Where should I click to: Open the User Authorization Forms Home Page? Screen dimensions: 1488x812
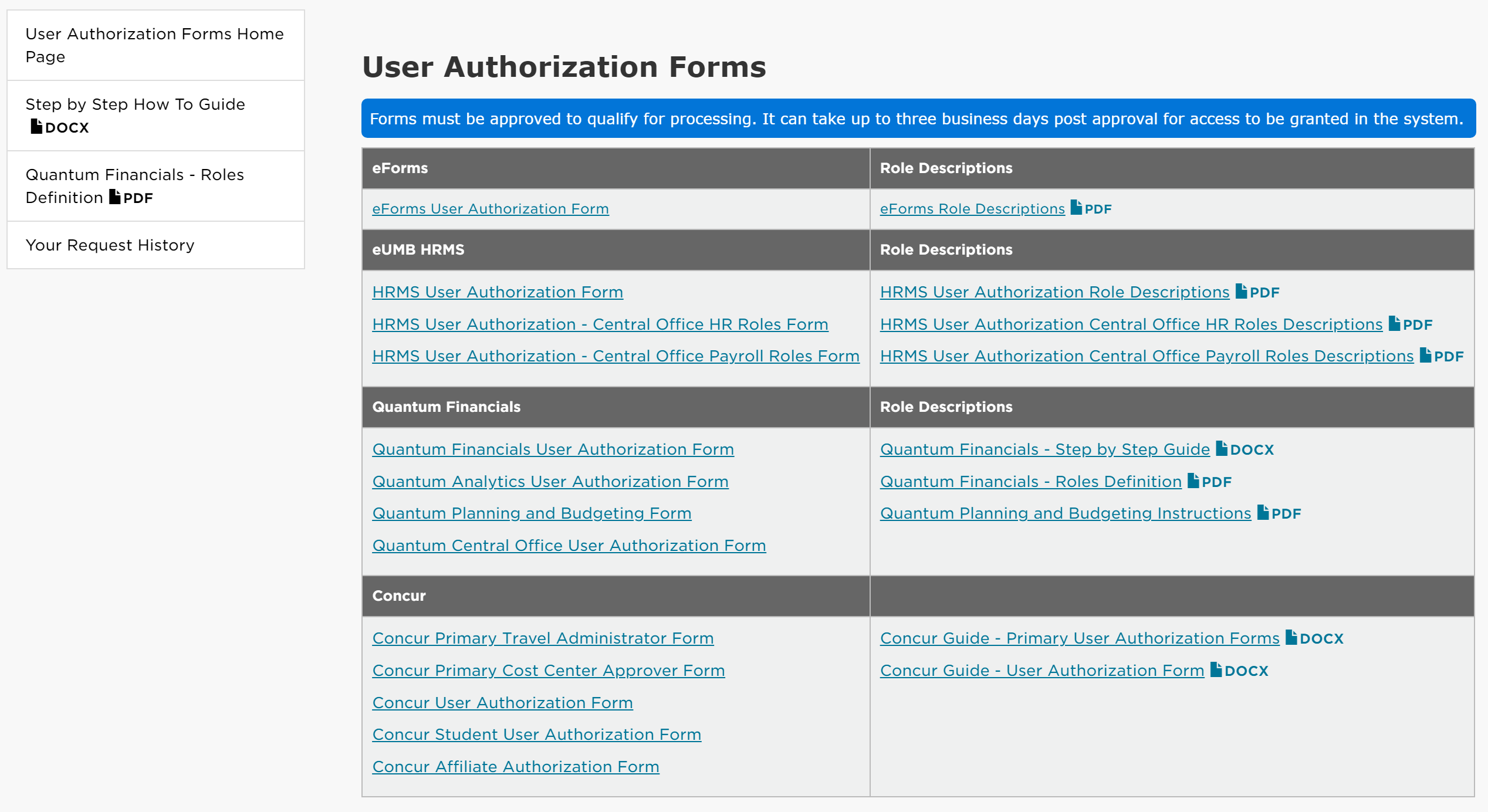click(154, 45)
